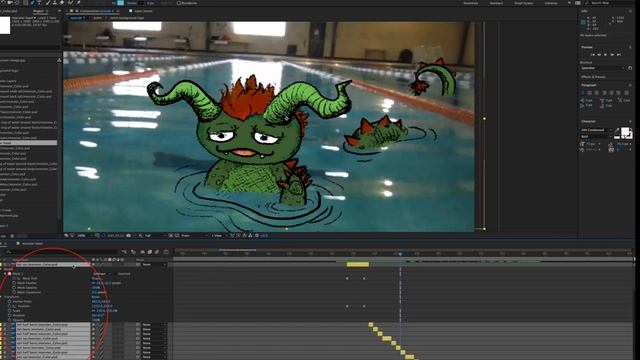
Task: Open the tool Fill color swatch
Action: (x=120, y=2)
